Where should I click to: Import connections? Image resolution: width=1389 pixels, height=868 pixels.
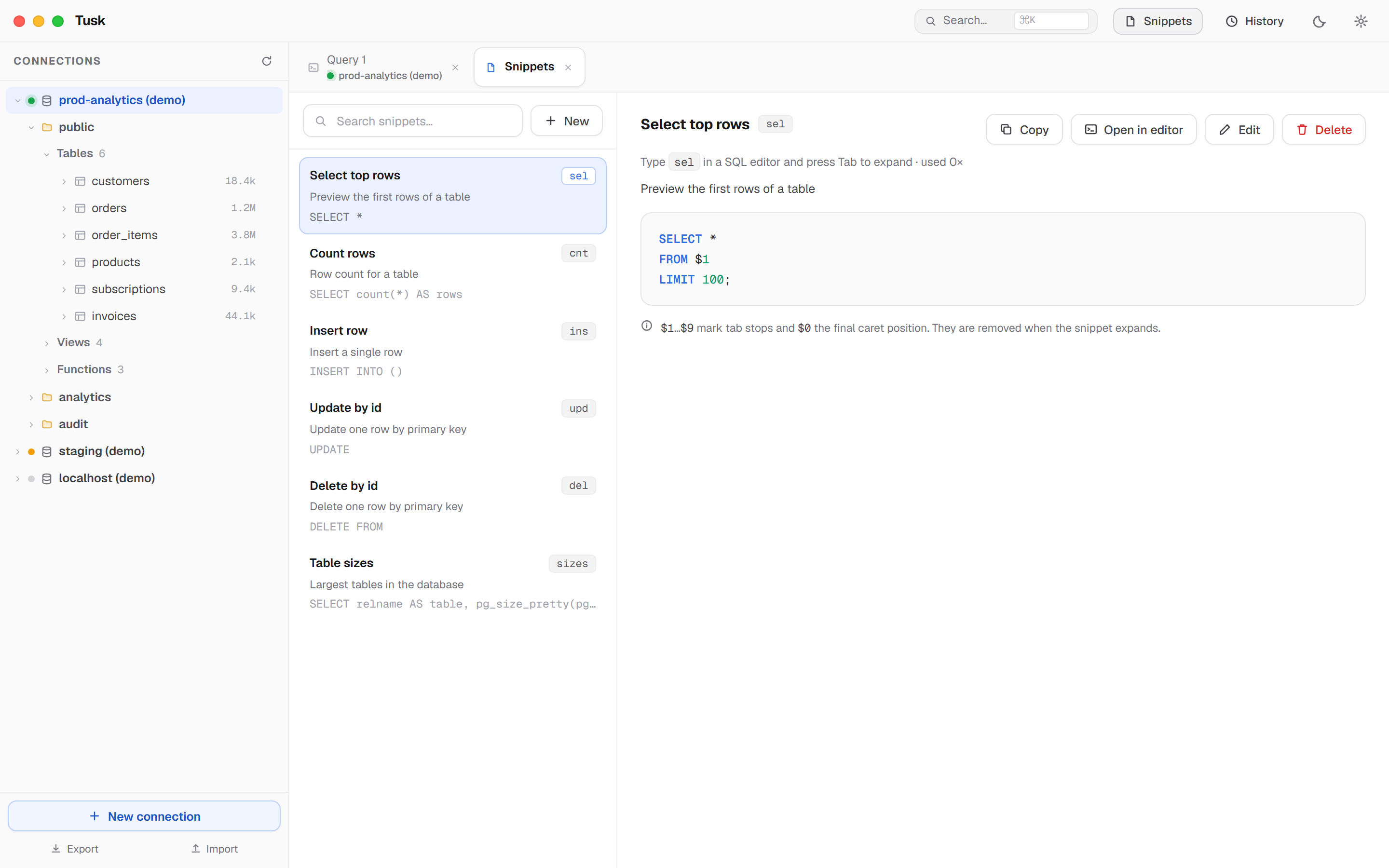pos(214,849)
